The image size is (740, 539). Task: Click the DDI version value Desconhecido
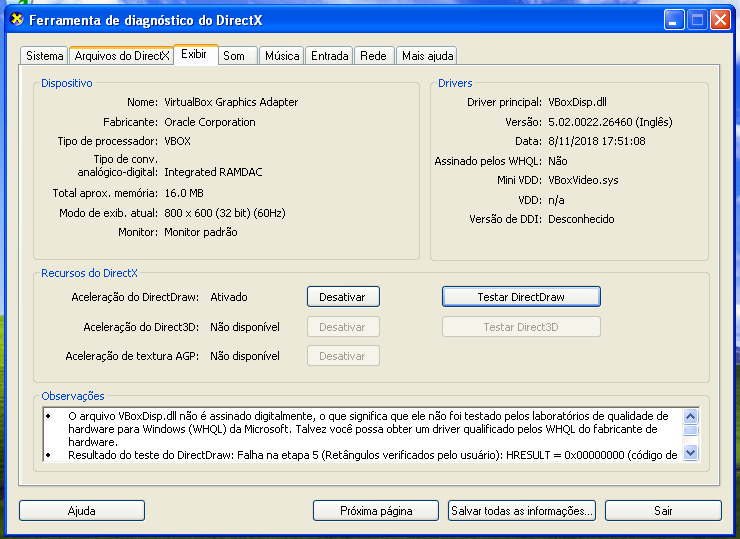click(581, 219)
